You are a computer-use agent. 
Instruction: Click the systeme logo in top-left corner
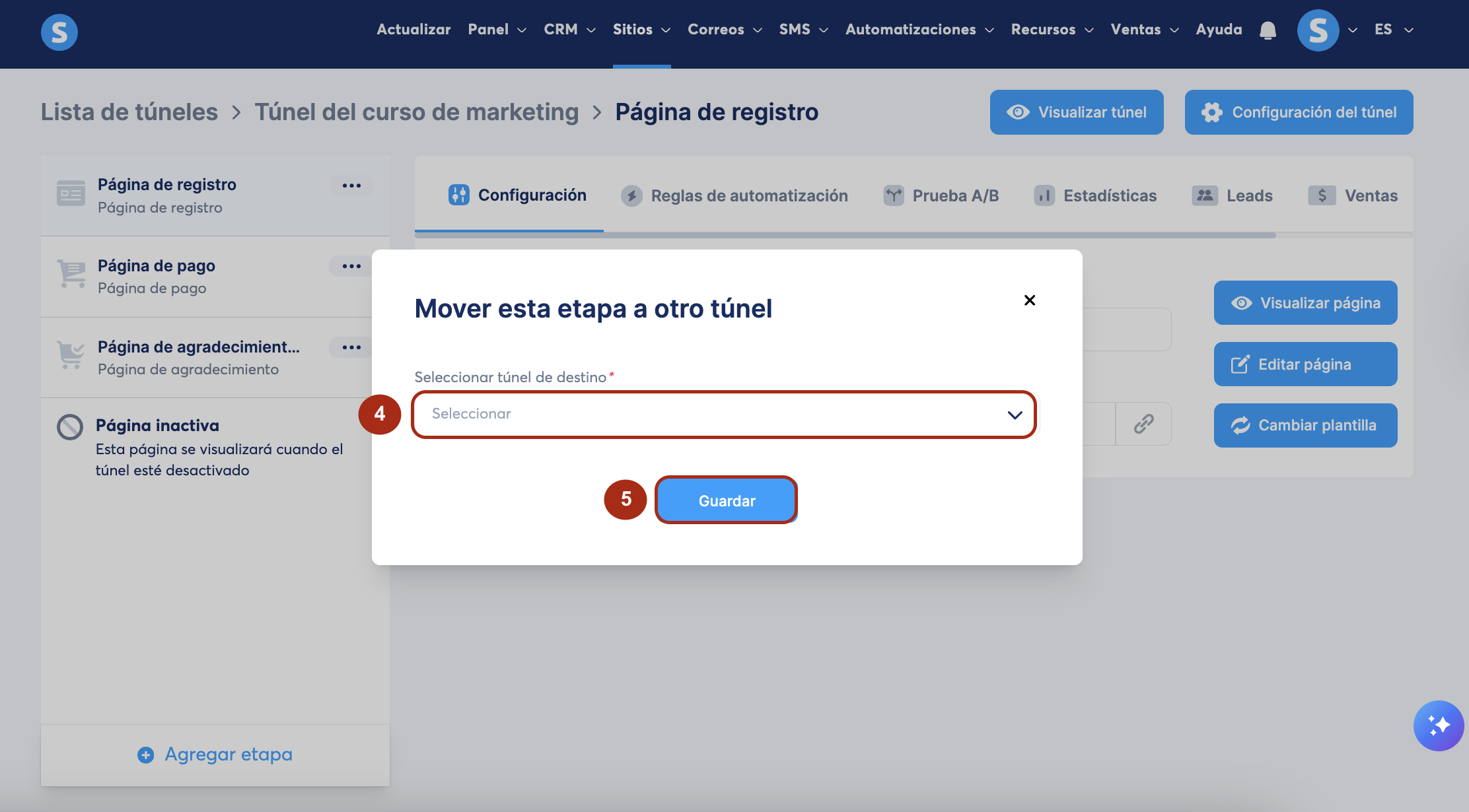59,32
